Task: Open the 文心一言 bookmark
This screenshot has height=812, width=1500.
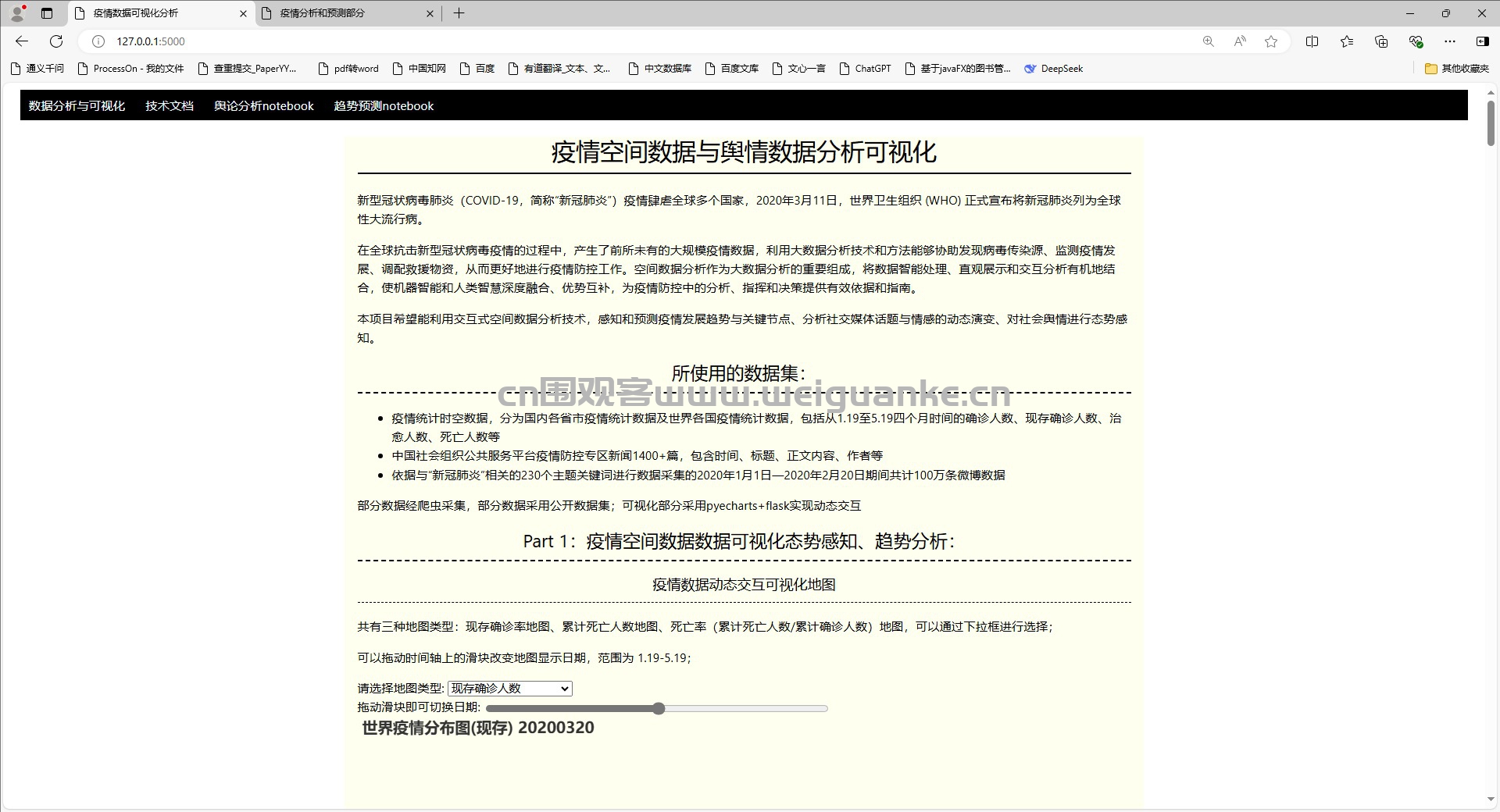Action: click(799, 69)
